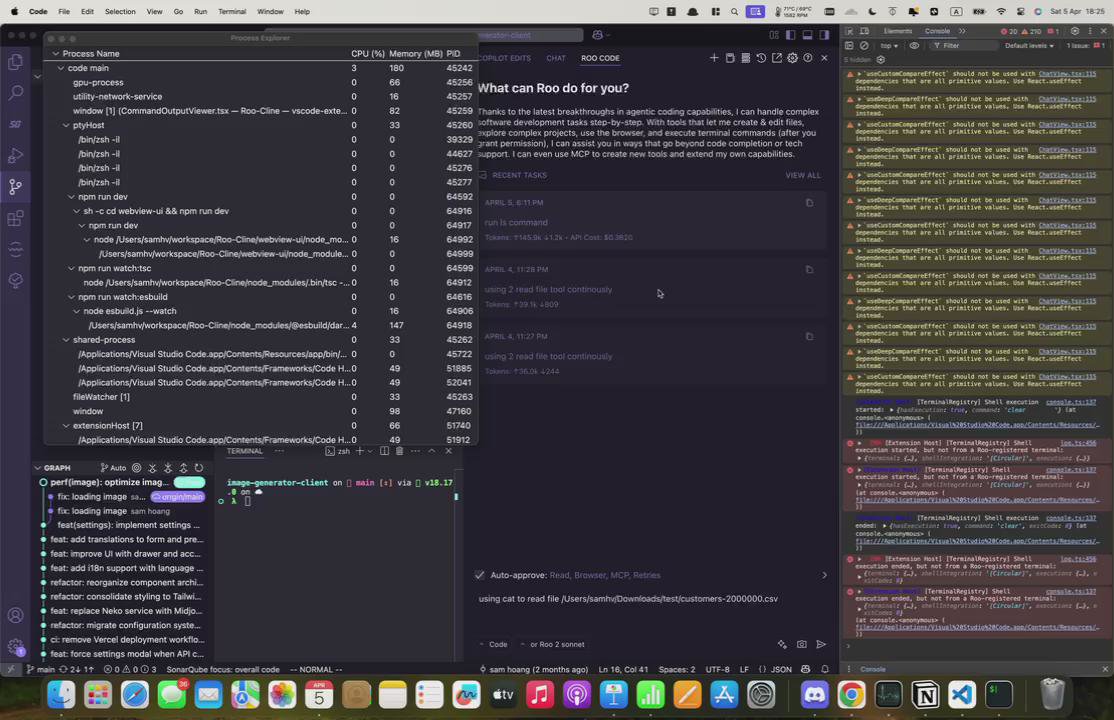Viewport: 1114px width, 720px height.
Task: Open Search in the activity bar
Action: pos(16,93)
